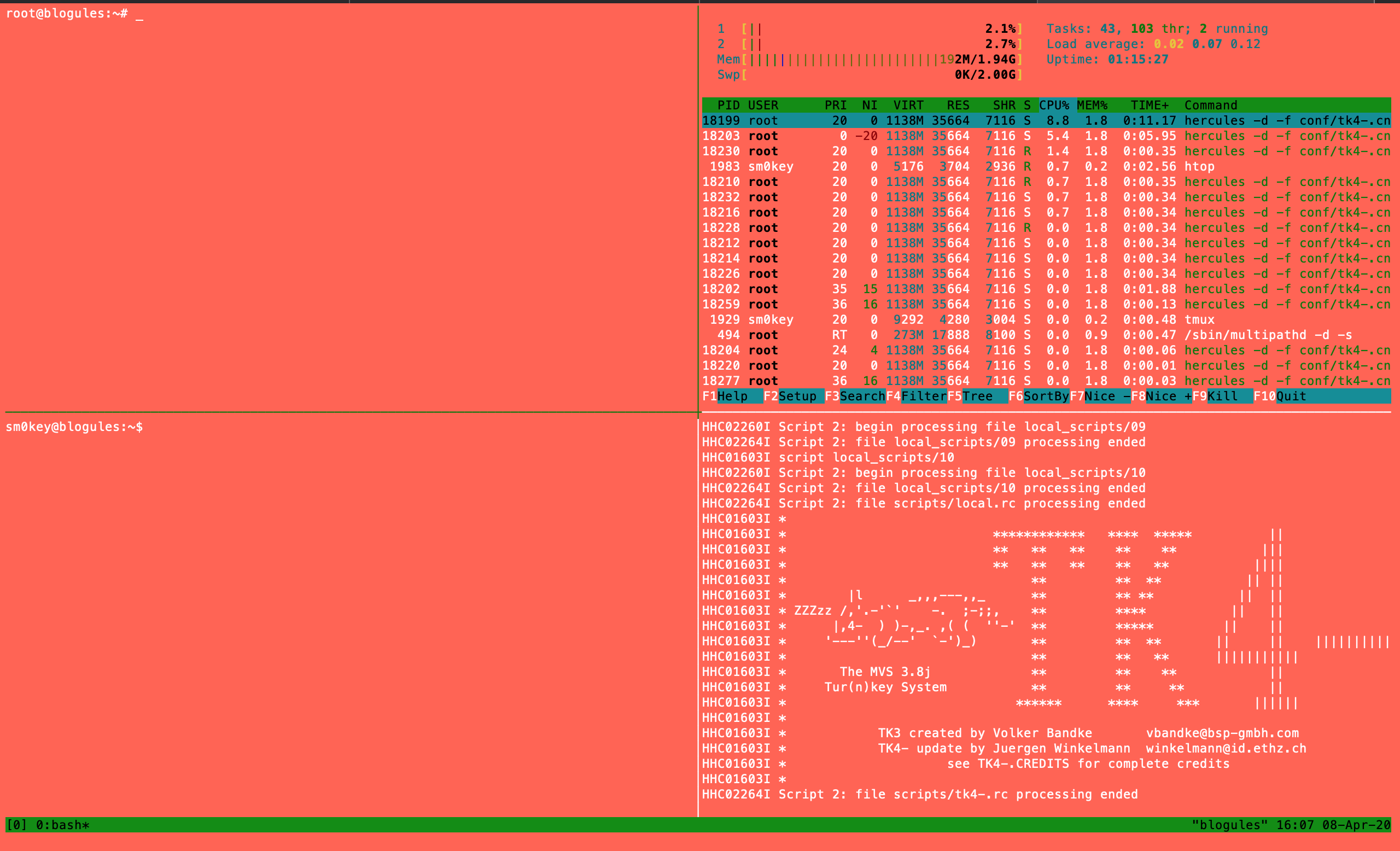Select highlighted process row PID 18199
The height and width of the screenshot is (851, 1400).
point(1047,121)
